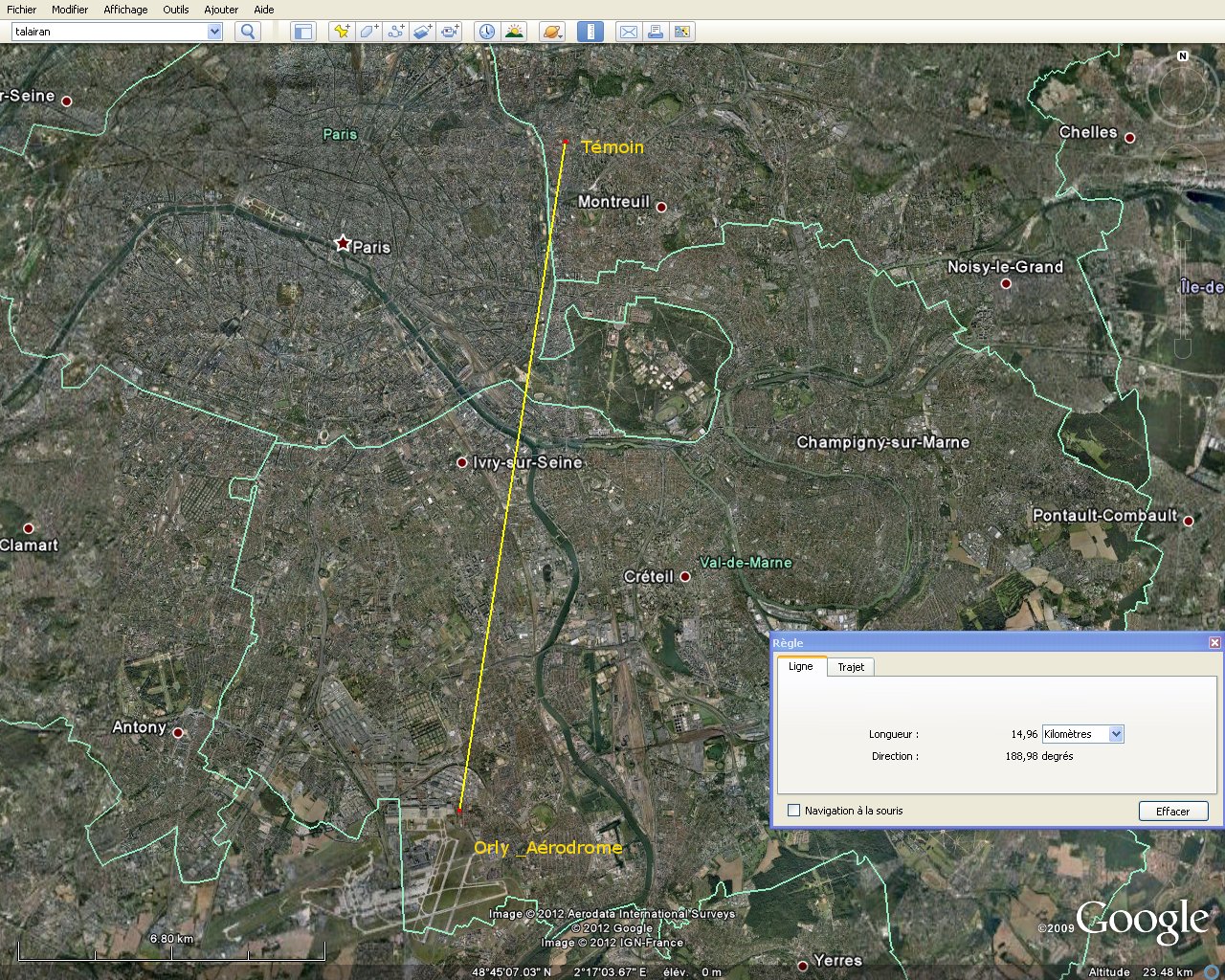Open the Kilomètres unit dropdown
The height and width of the screenshot is (980, 1225).
click(x=1115, y=734)
